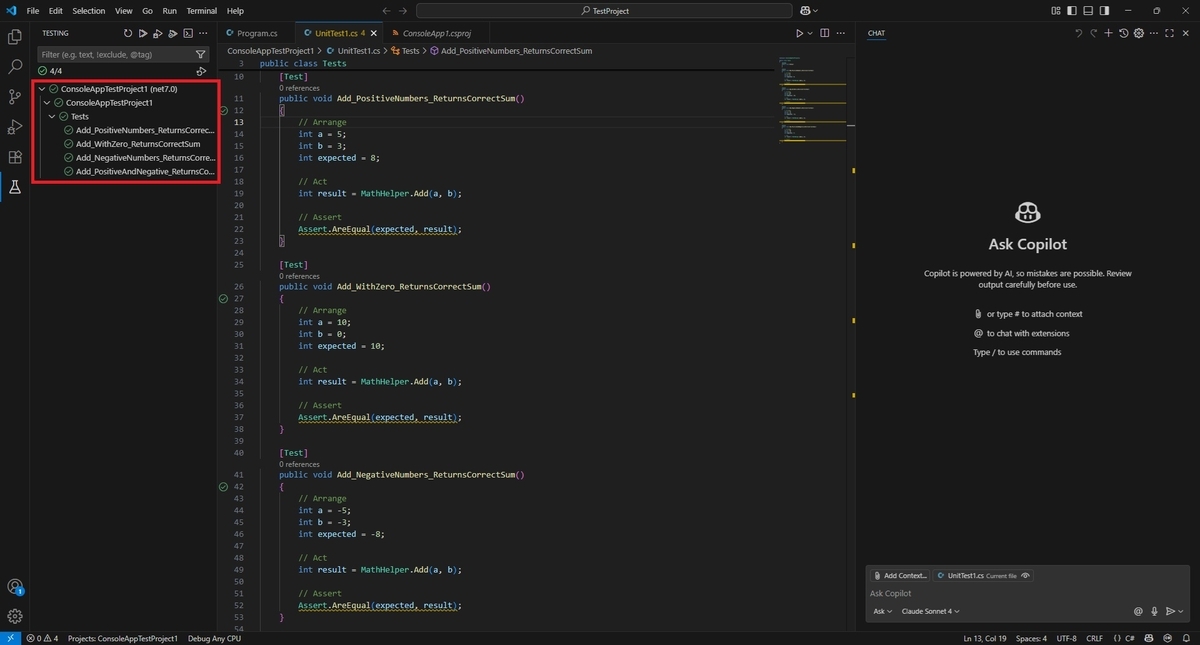Image resolution: width=1200 pixels, height=645 pixels.
Task: Open the Search view in activity bar
Action: [x=15, y=67]
